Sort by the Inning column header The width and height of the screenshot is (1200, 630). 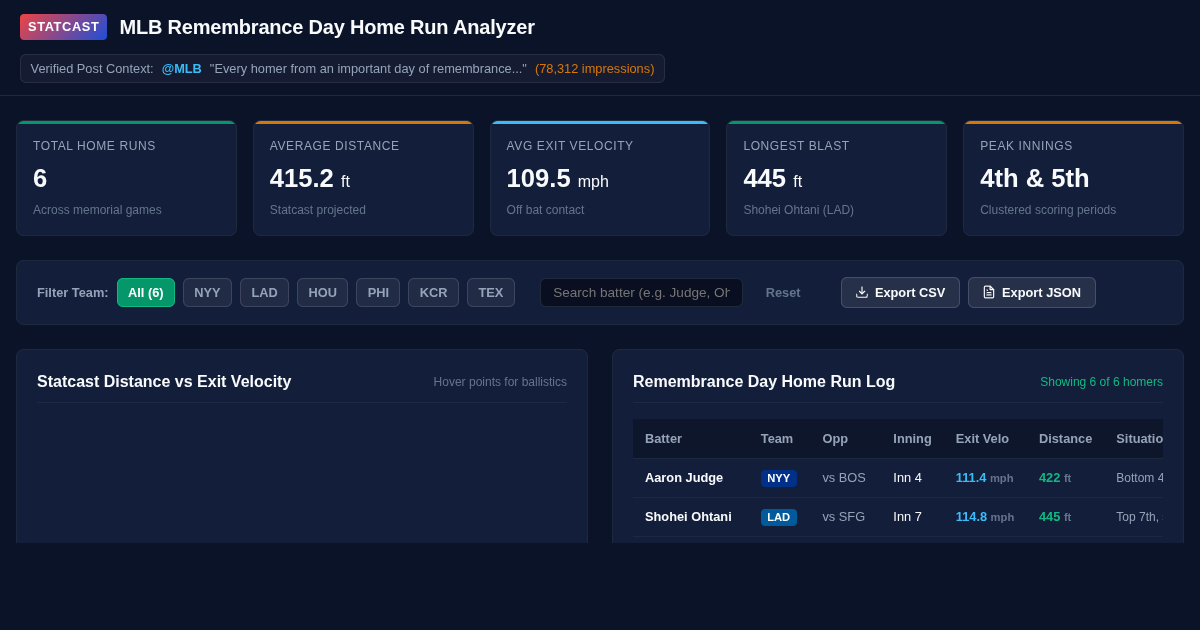(912, 438)
